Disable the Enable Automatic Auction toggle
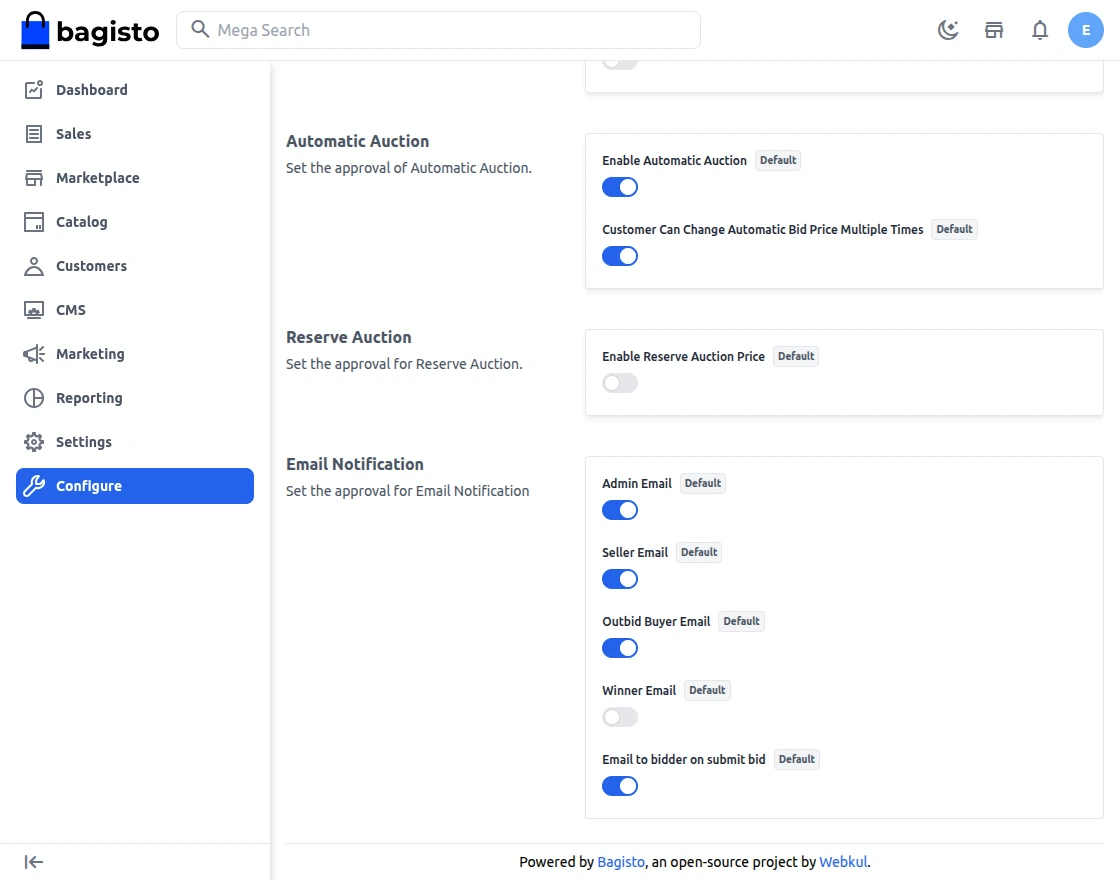This screenshot has width=1120, height=880. pyautogui.click(x=619, y=187)
